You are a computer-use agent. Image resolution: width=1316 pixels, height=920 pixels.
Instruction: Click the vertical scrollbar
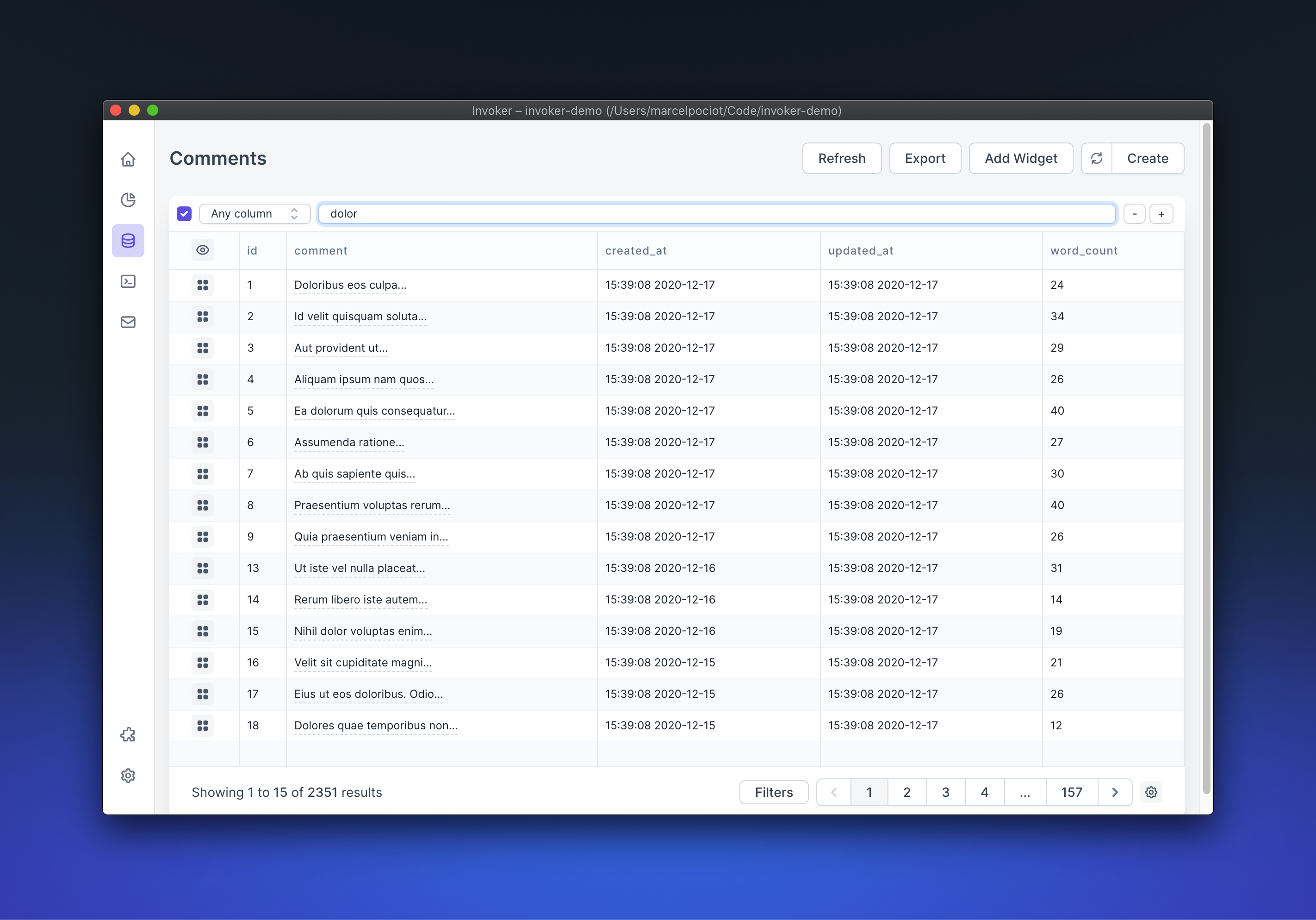pos(1206,459)
